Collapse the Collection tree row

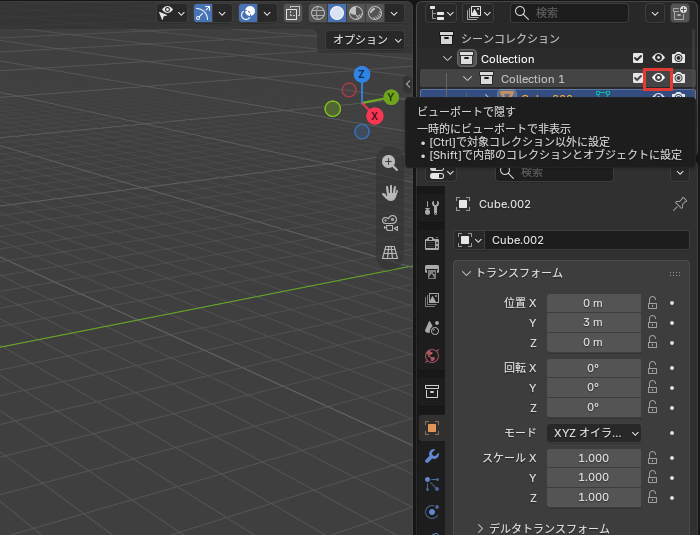coord(447,59)
